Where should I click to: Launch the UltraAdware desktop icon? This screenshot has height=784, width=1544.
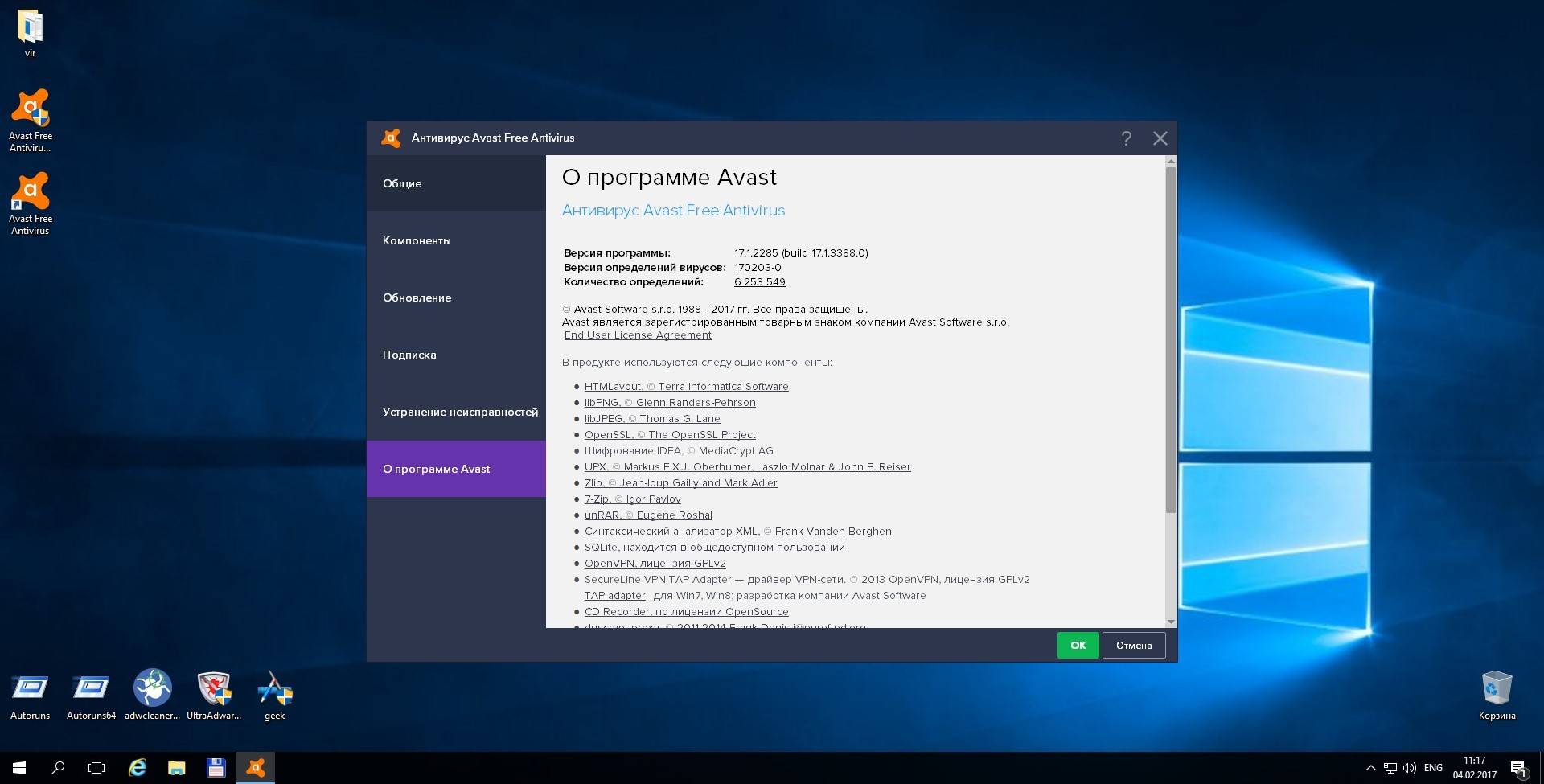point(214,695)
